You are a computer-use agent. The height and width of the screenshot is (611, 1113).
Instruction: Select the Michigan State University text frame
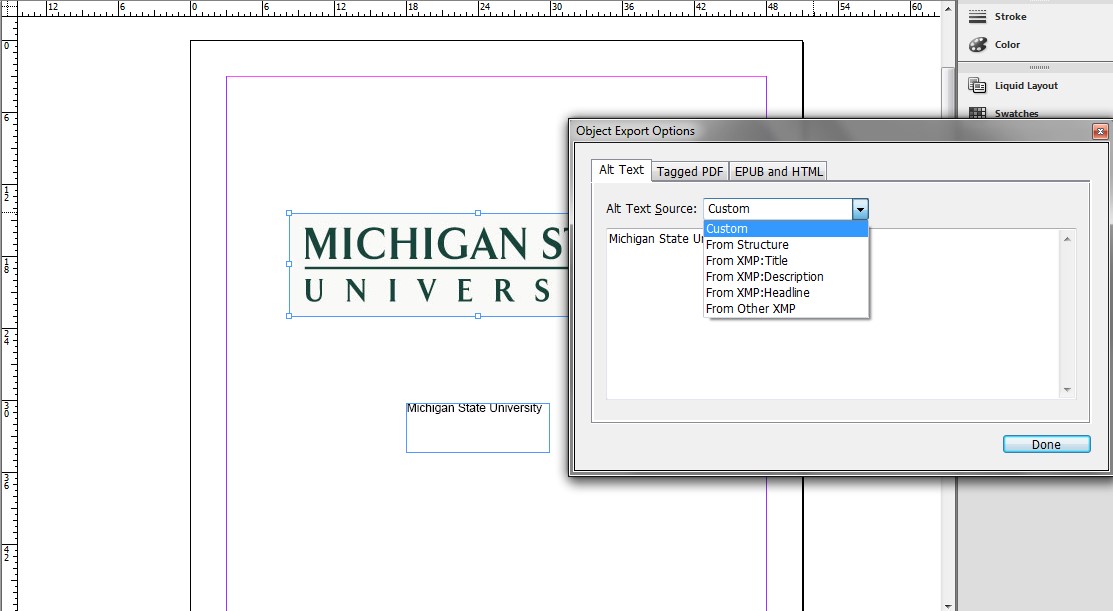point(478,428)
